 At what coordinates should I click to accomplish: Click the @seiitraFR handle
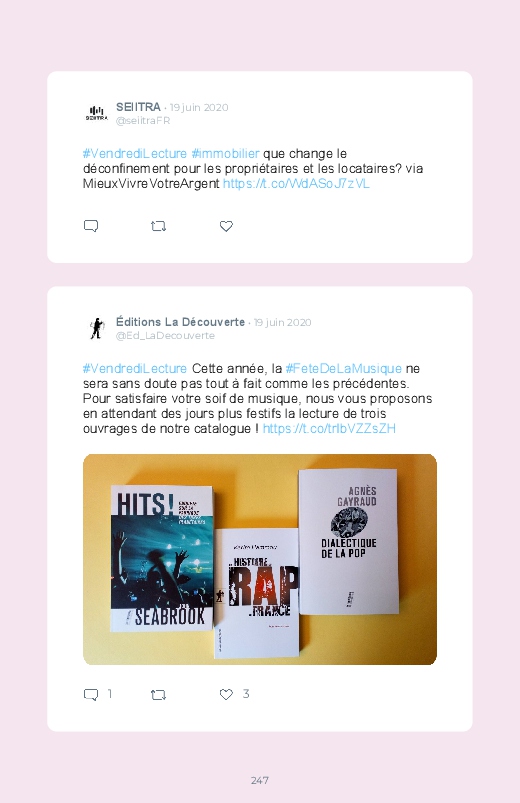click(x=143, y=121)
